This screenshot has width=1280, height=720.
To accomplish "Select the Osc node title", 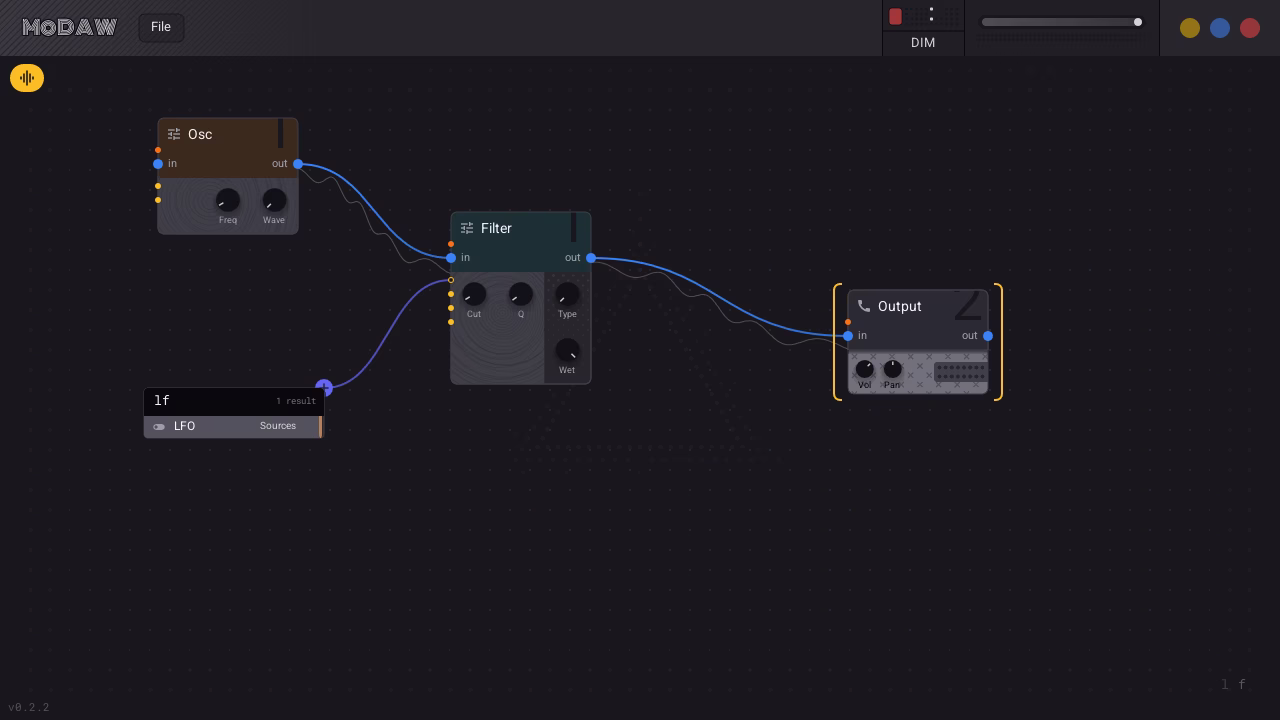I will point(200,134).
